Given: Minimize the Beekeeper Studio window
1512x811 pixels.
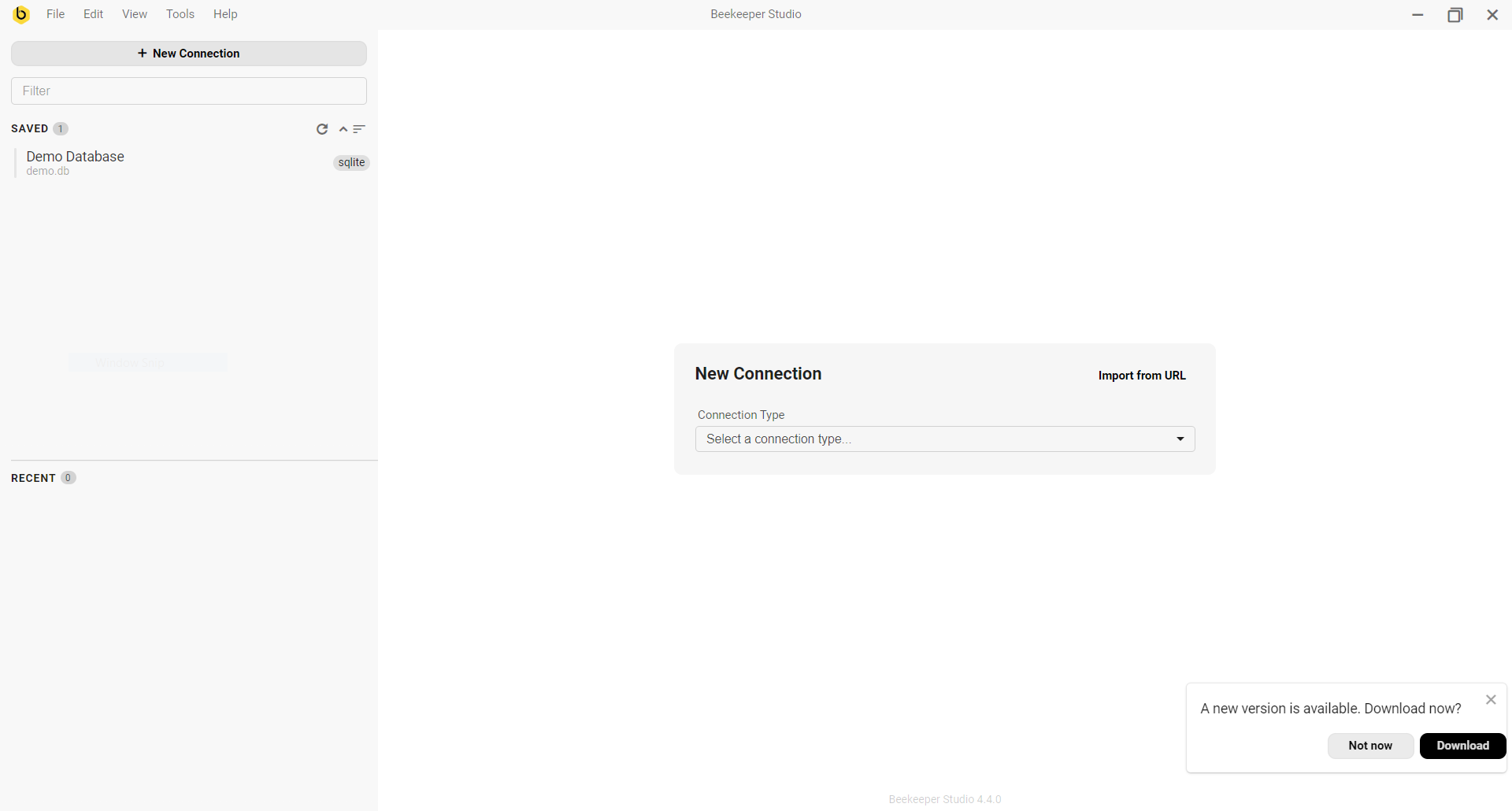Looking at the screenshot, I should click(x=1417, y=14).
